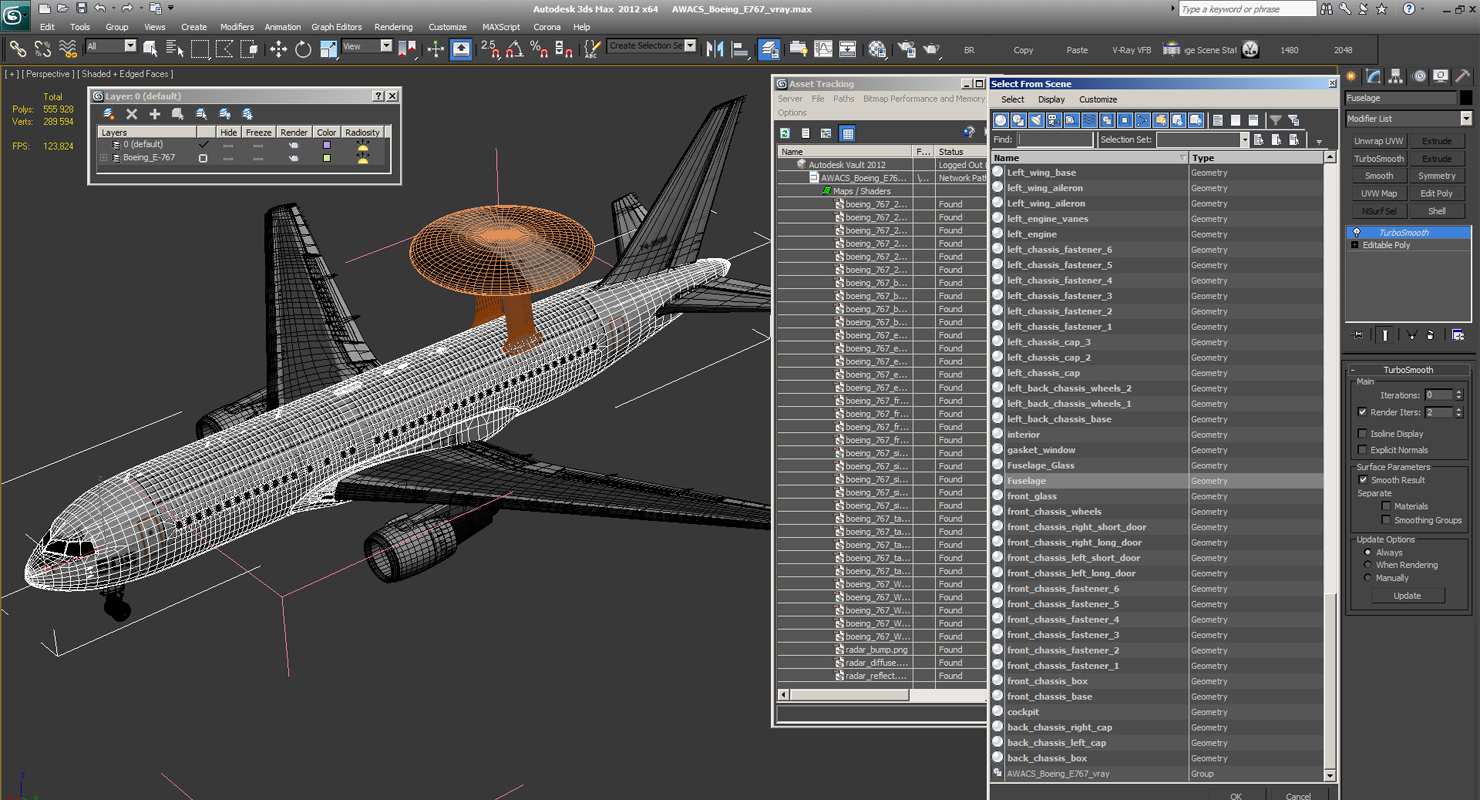Open Display menu in Select From Scene

[x=1051, y=99]
